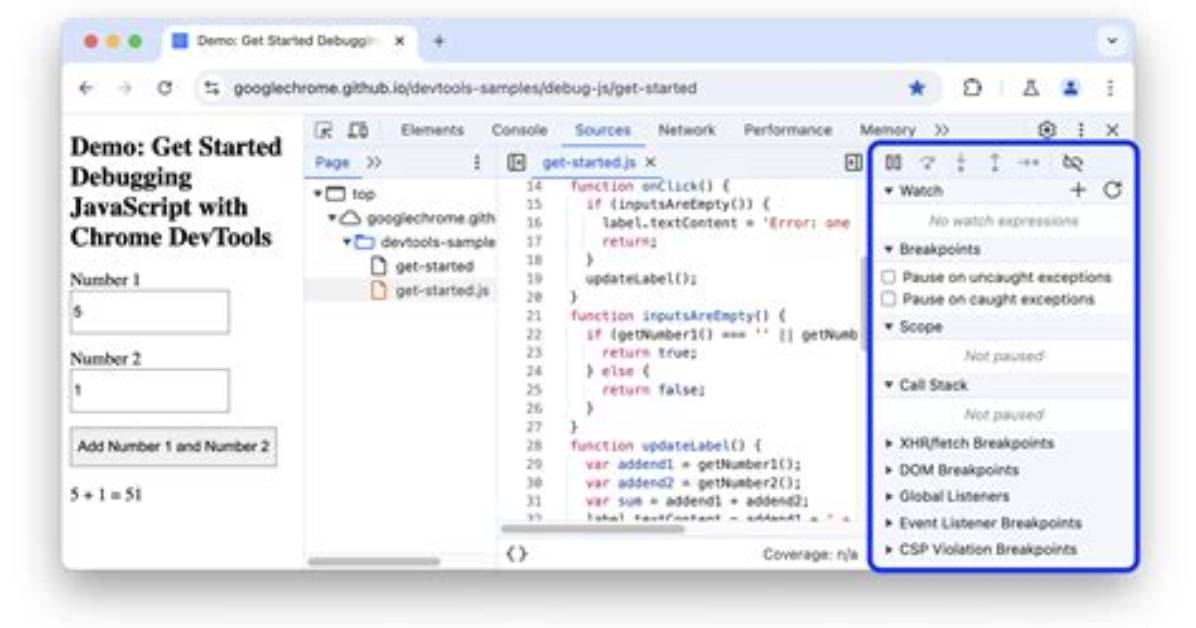Viewport: 1196px width, 628px height.
Task: Toggle the debugger sidebar icon
Action: coord(854,163)
